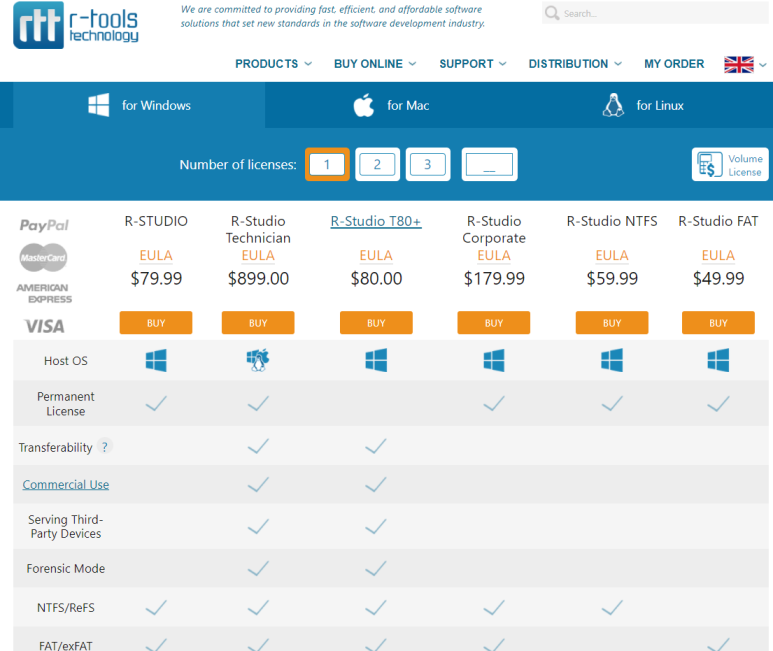The image size is (773, 651).
Task: Open the R-Studio T80+ product link
Action: point(376,221)
